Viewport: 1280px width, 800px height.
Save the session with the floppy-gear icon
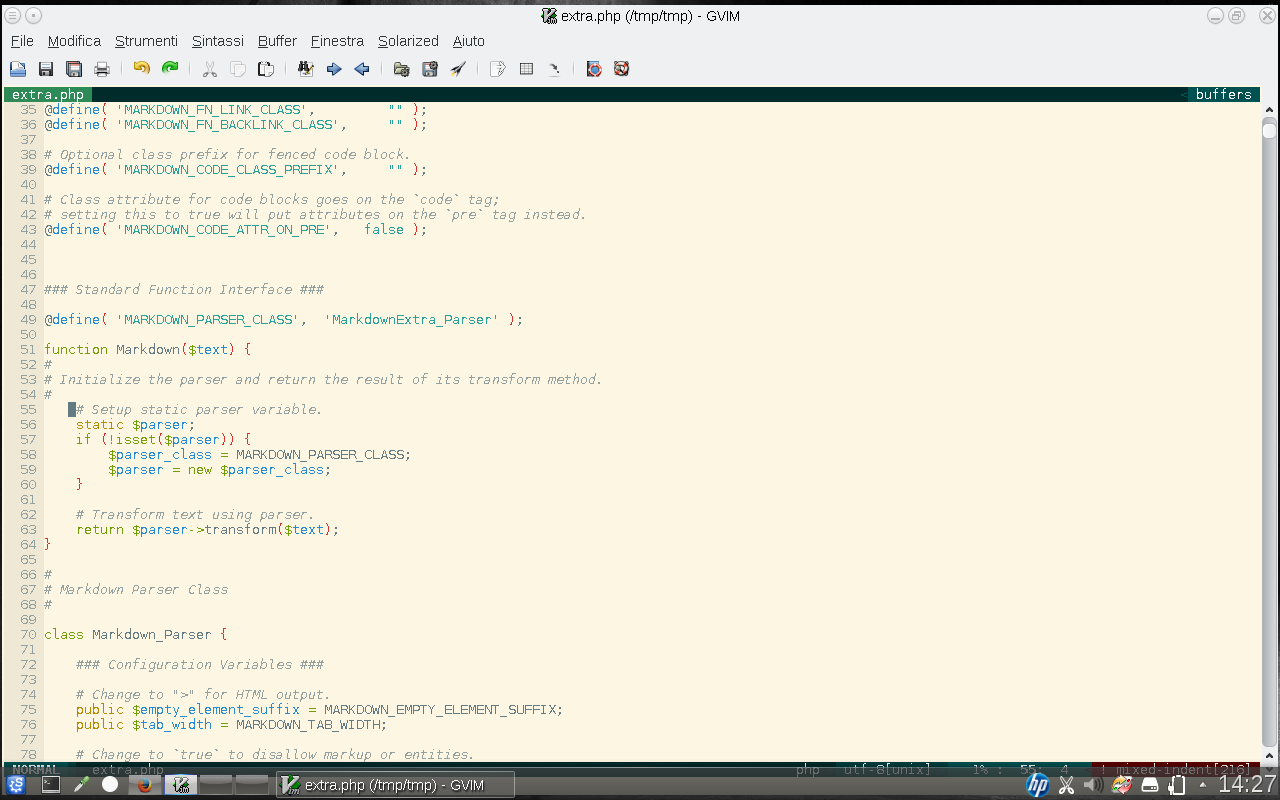point(430,69)
